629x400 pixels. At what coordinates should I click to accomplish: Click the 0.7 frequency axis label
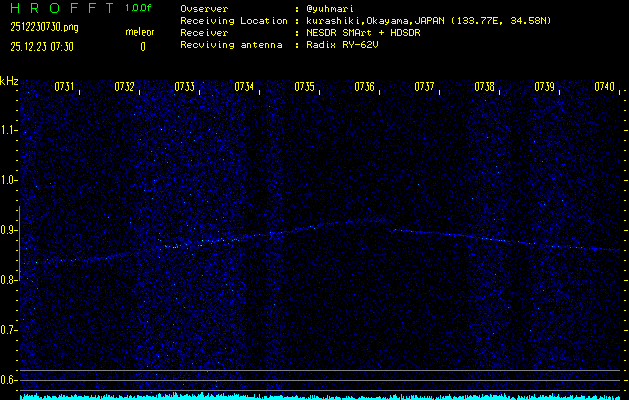click(9, 329)
